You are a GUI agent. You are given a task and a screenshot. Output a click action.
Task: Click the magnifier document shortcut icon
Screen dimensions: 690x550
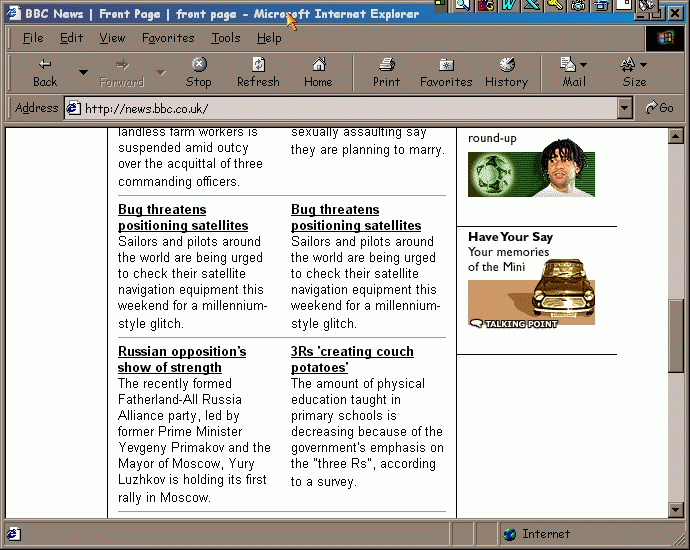pos(463,5)
